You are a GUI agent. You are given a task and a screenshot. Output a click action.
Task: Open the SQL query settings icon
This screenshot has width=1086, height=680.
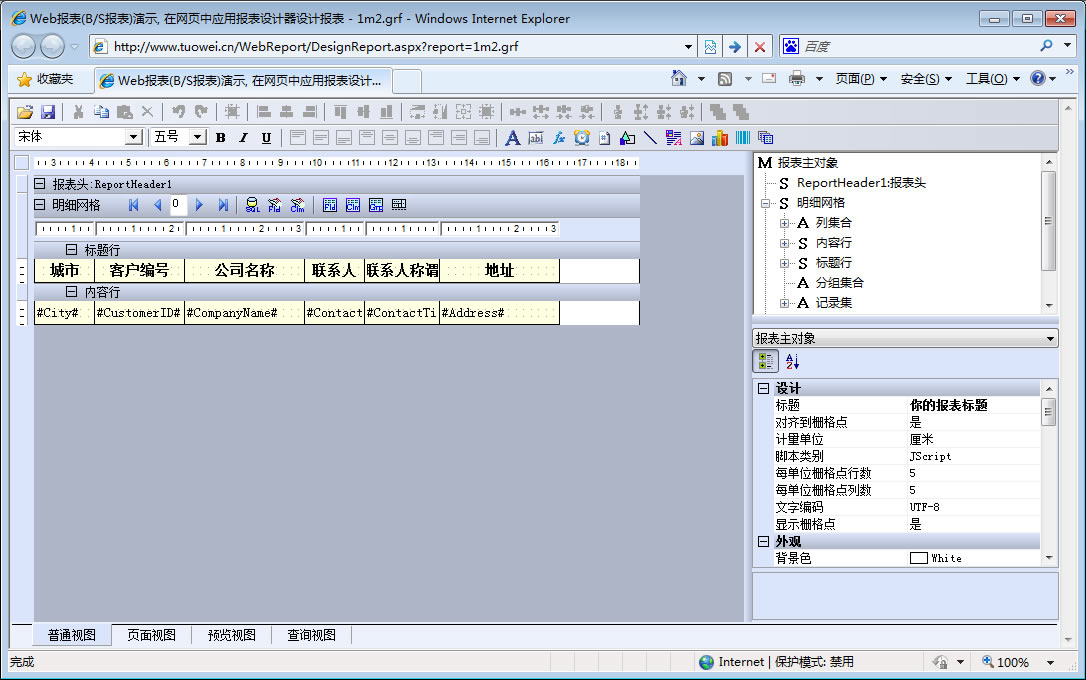pos(252,205)
